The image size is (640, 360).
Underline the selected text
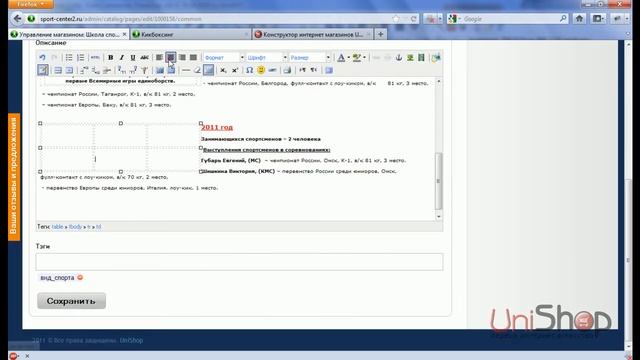click(133, 58)
